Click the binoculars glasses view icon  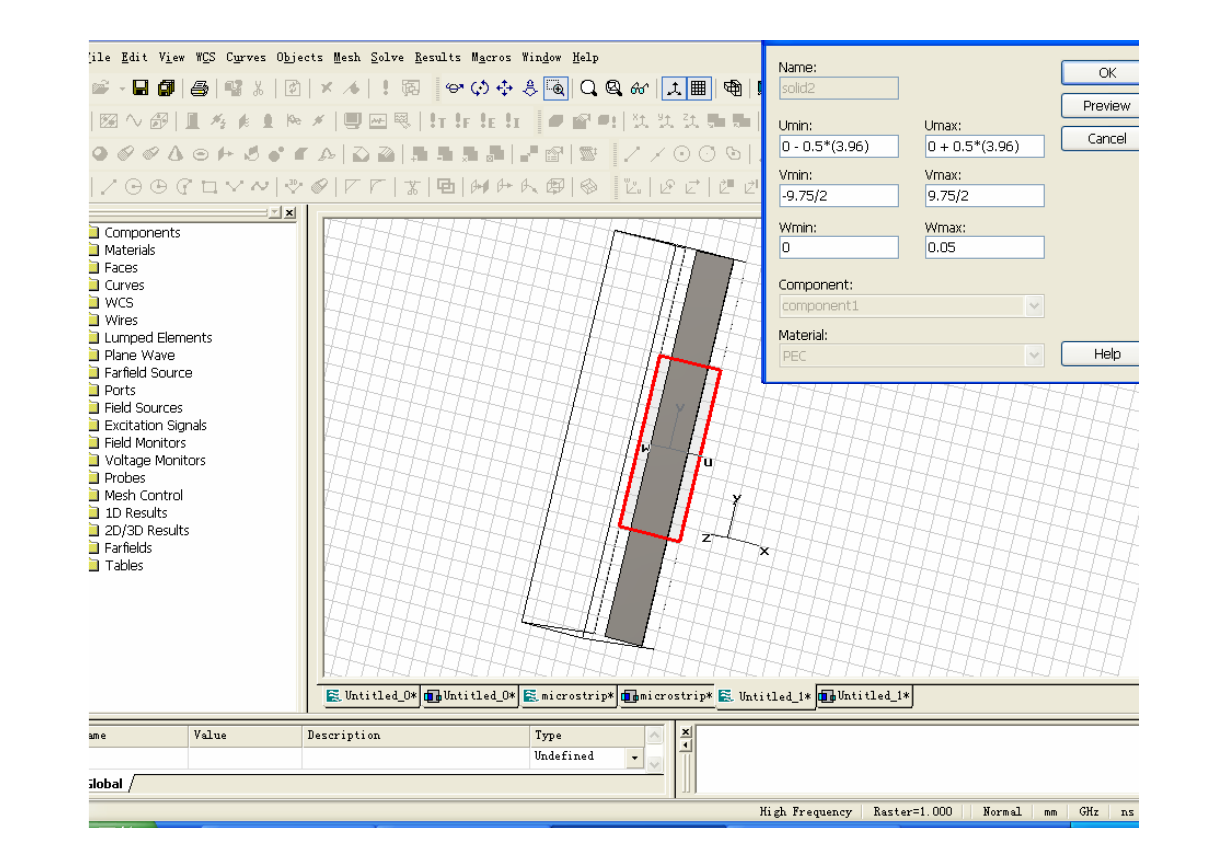click(x=640, y=88)
